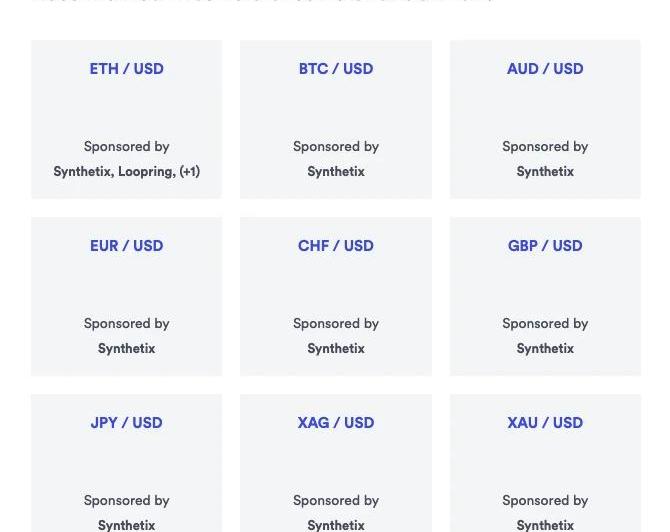Select the AUD / USD feed title
Image resolution: width=670 pixels, height=532 pixels.
[x=545, y=69]
